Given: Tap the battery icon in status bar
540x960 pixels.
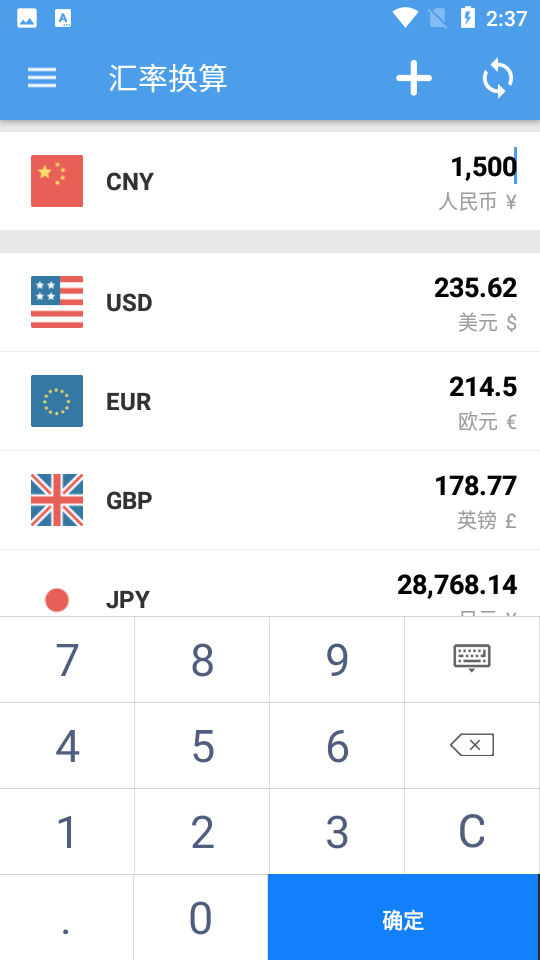Looking at the screenshot, I should [x=468, y=18].
